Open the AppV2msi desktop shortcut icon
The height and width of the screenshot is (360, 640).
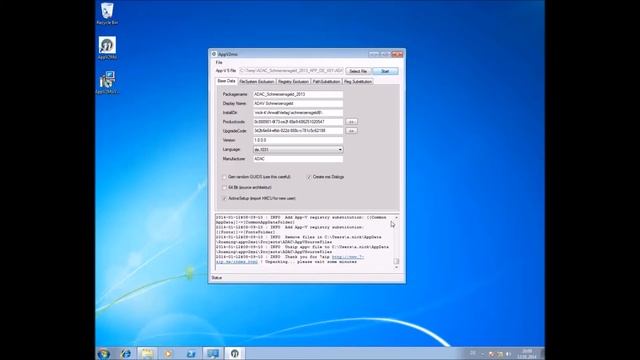[107, 48]
